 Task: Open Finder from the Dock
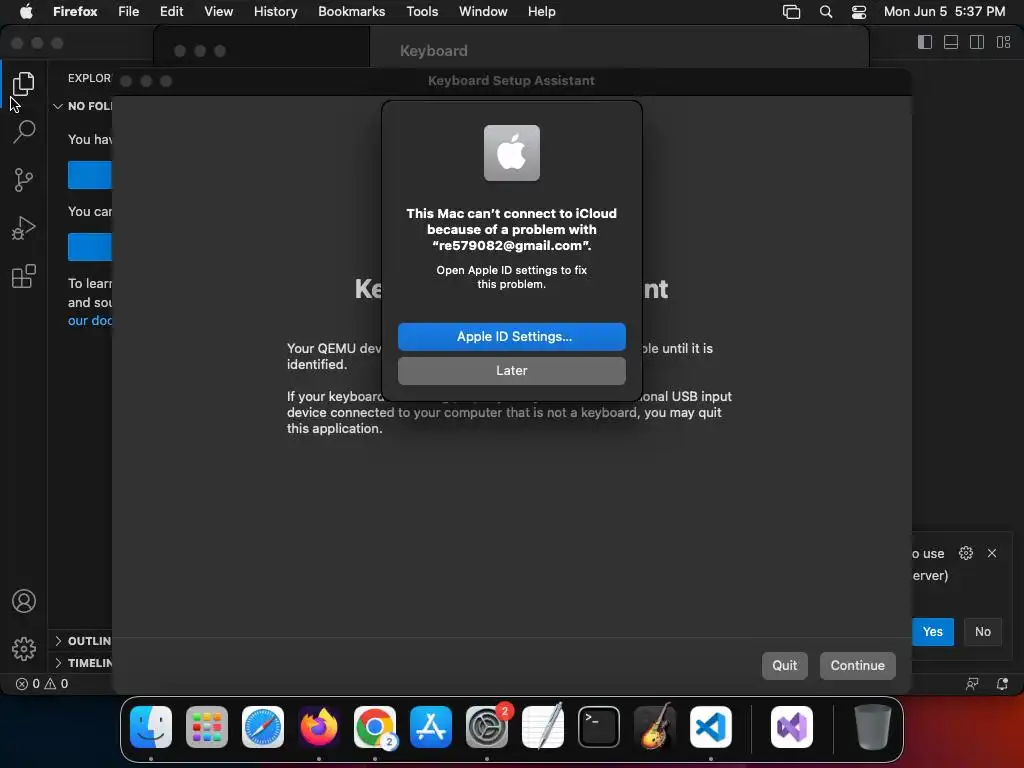[x=151, y=727]
